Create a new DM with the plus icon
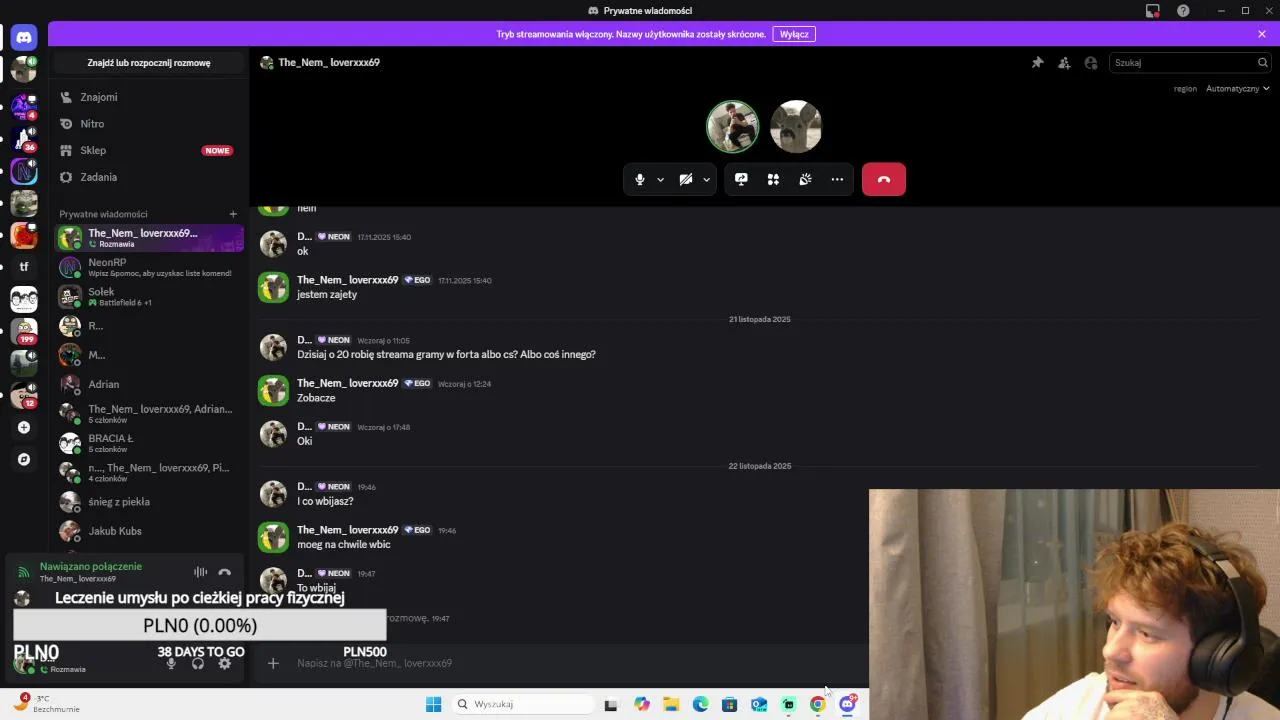Image resolution: width=1280 pixels, height=720 pixels. (x=233, y=214)
